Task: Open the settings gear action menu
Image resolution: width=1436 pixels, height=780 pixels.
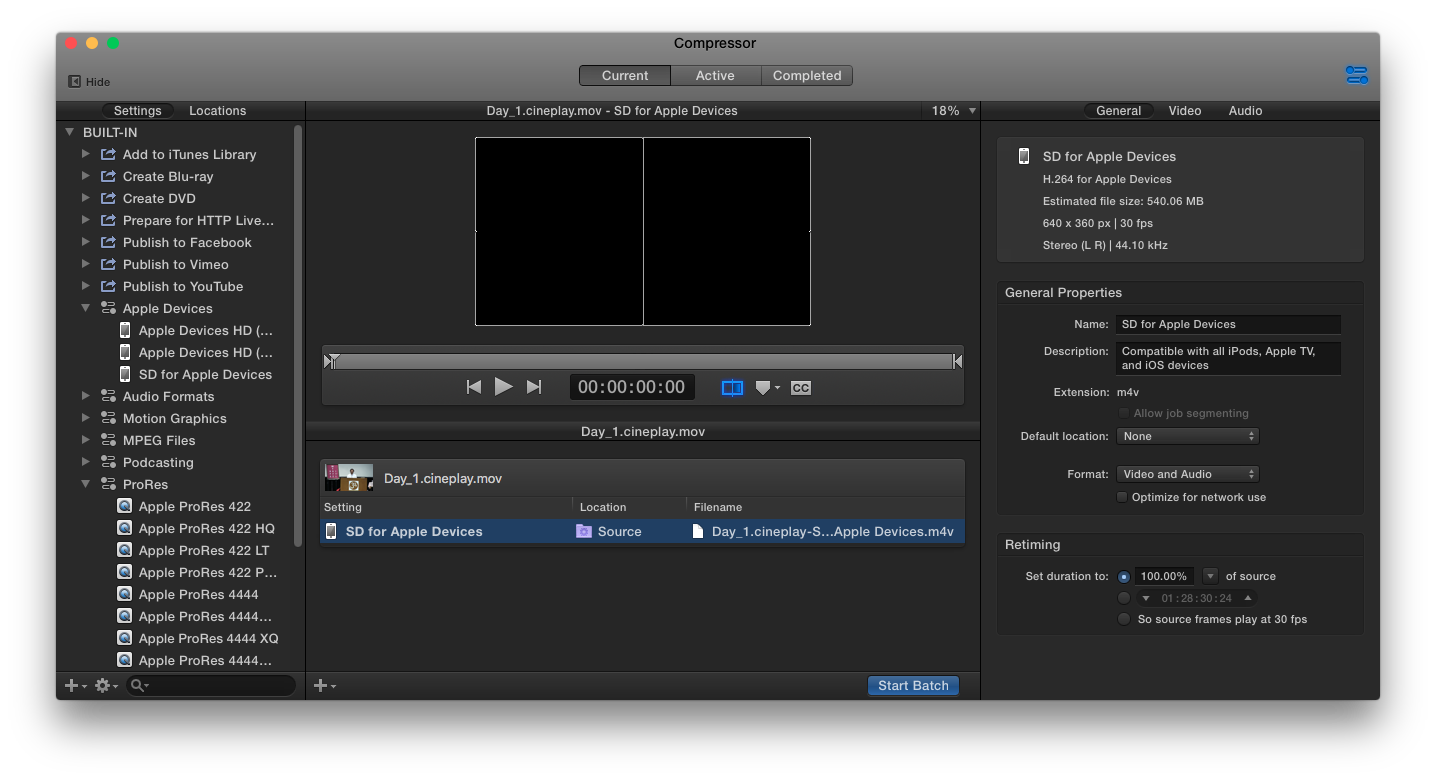Action: click(106, 685)
